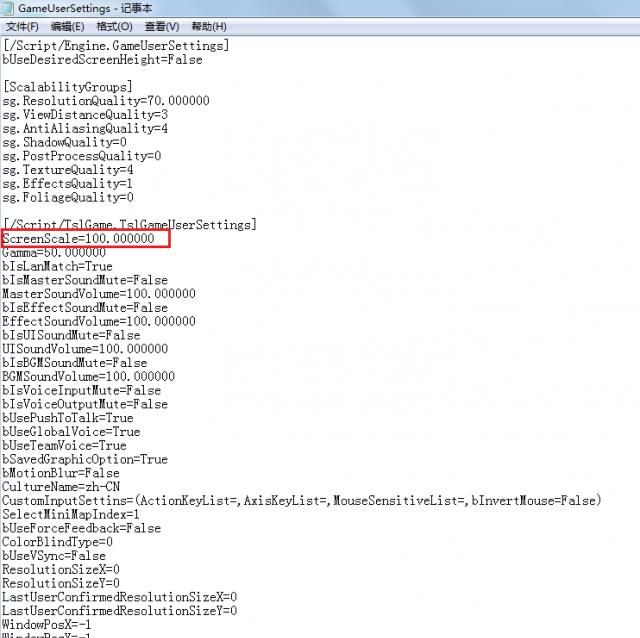Screen dimensions: 640x638
Task: Click ResolutionSizeX=0 line
Action: [x=61, y=570]
